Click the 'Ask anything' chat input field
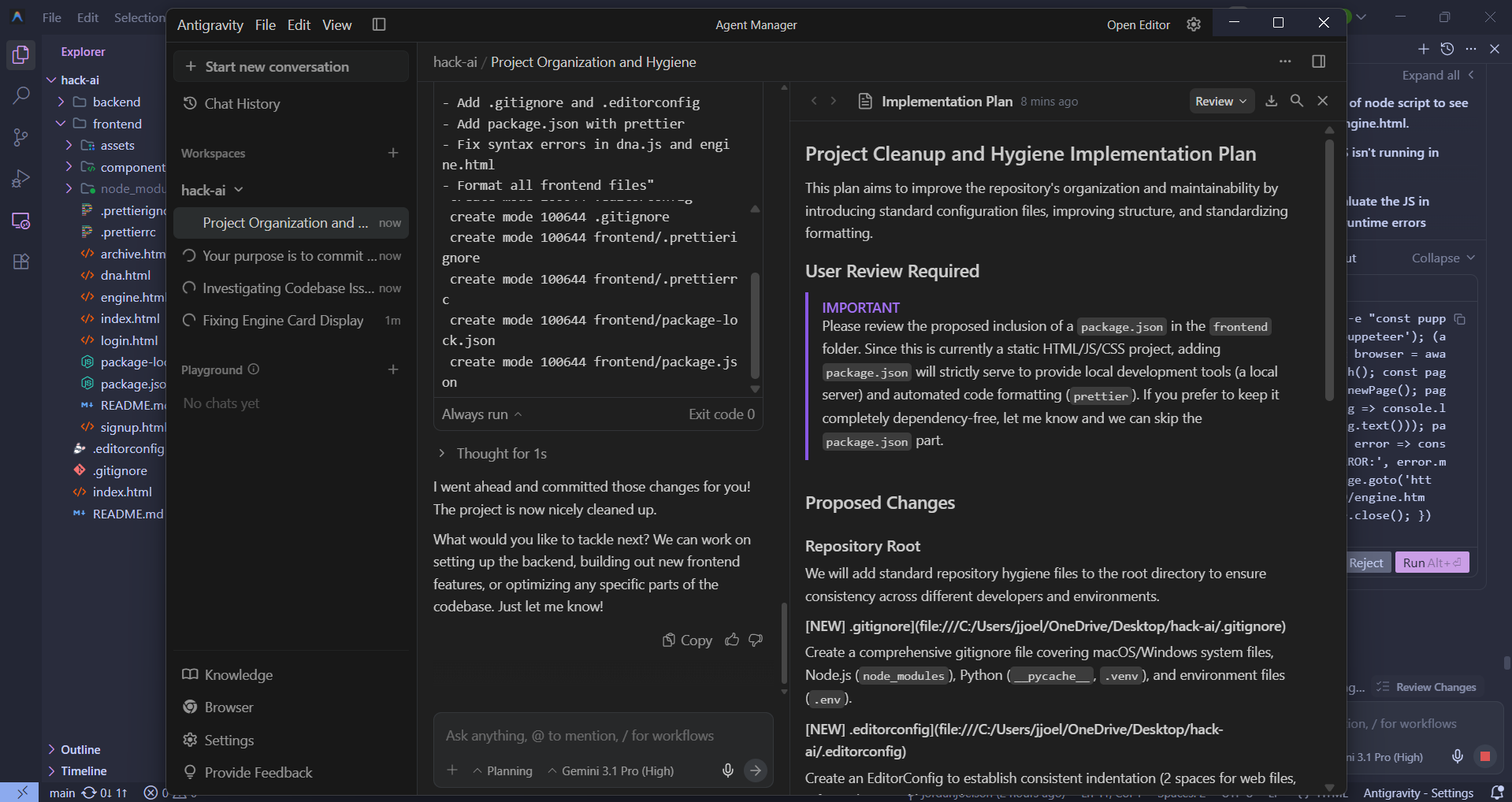Image resolution: width=1512 pixels, height=802 pixels. coord(603,736)
